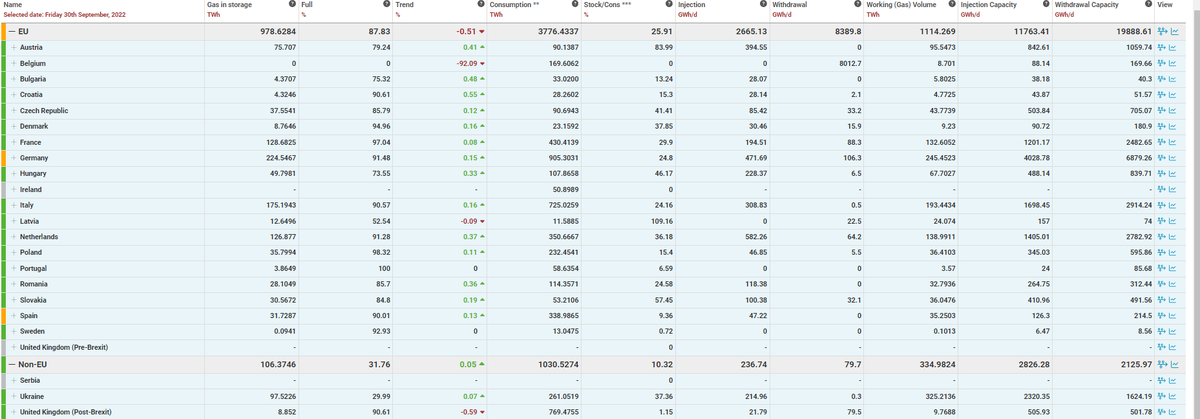
Task: Expand the Serbia row
Action: pyautogui.click(x=14, y=380)
